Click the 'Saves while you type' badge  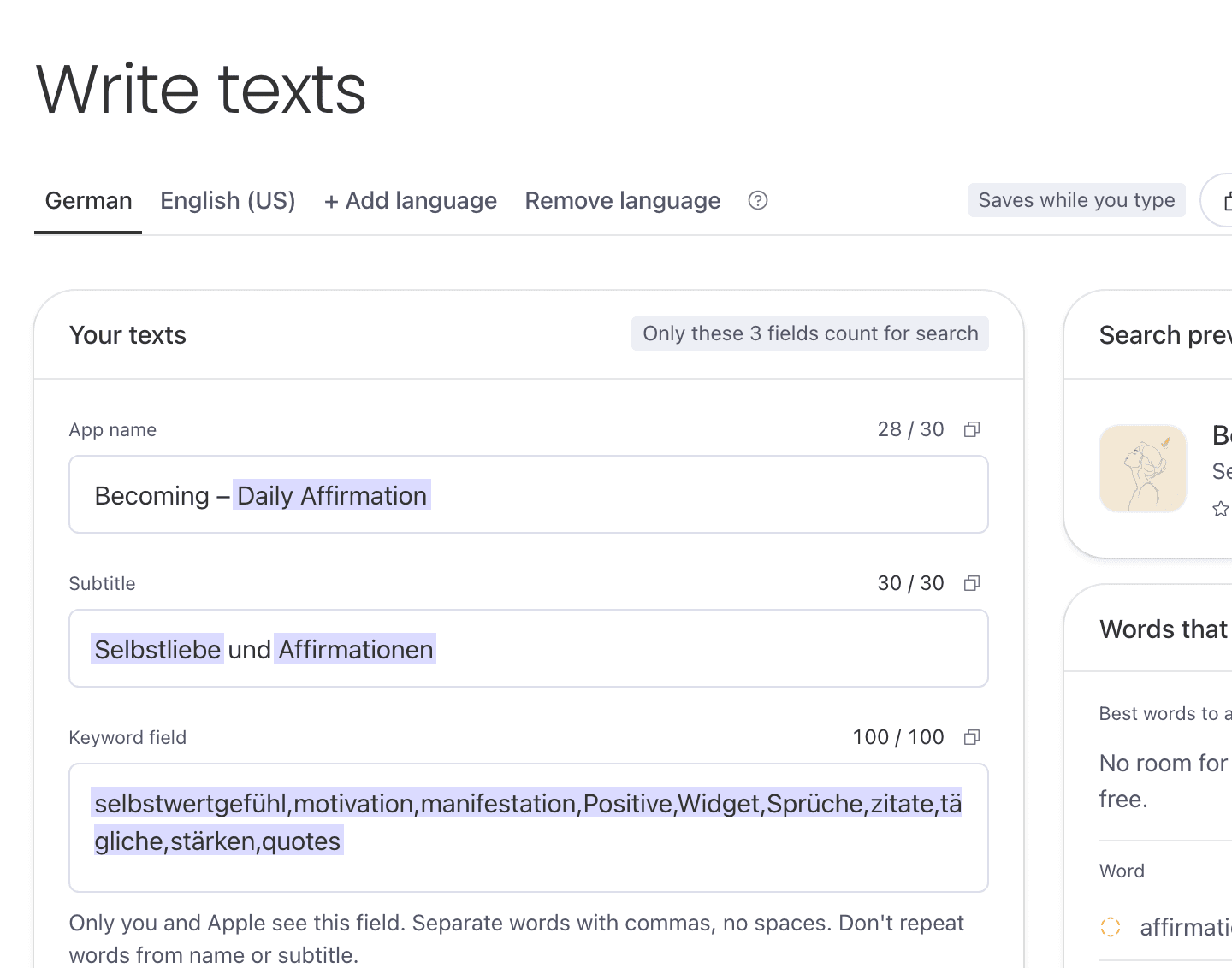(1077, 200)
